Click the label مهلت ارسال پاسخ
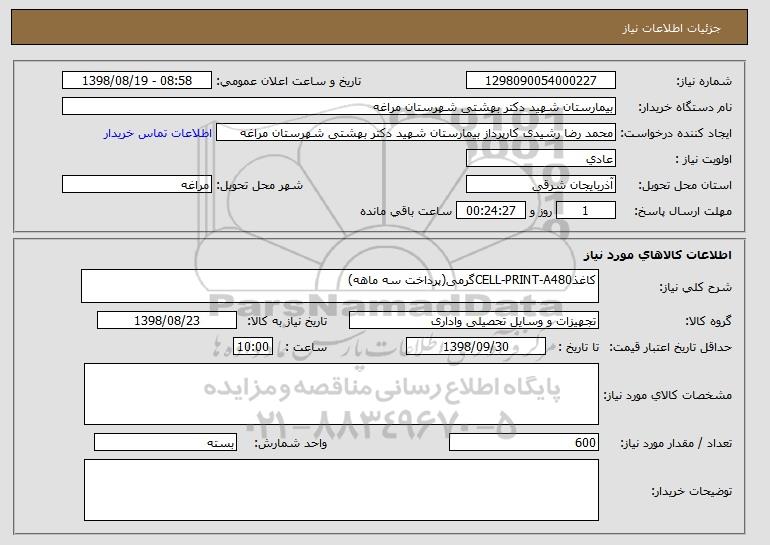The width and height of the screenshot is (770, 545). coord(683,211)
